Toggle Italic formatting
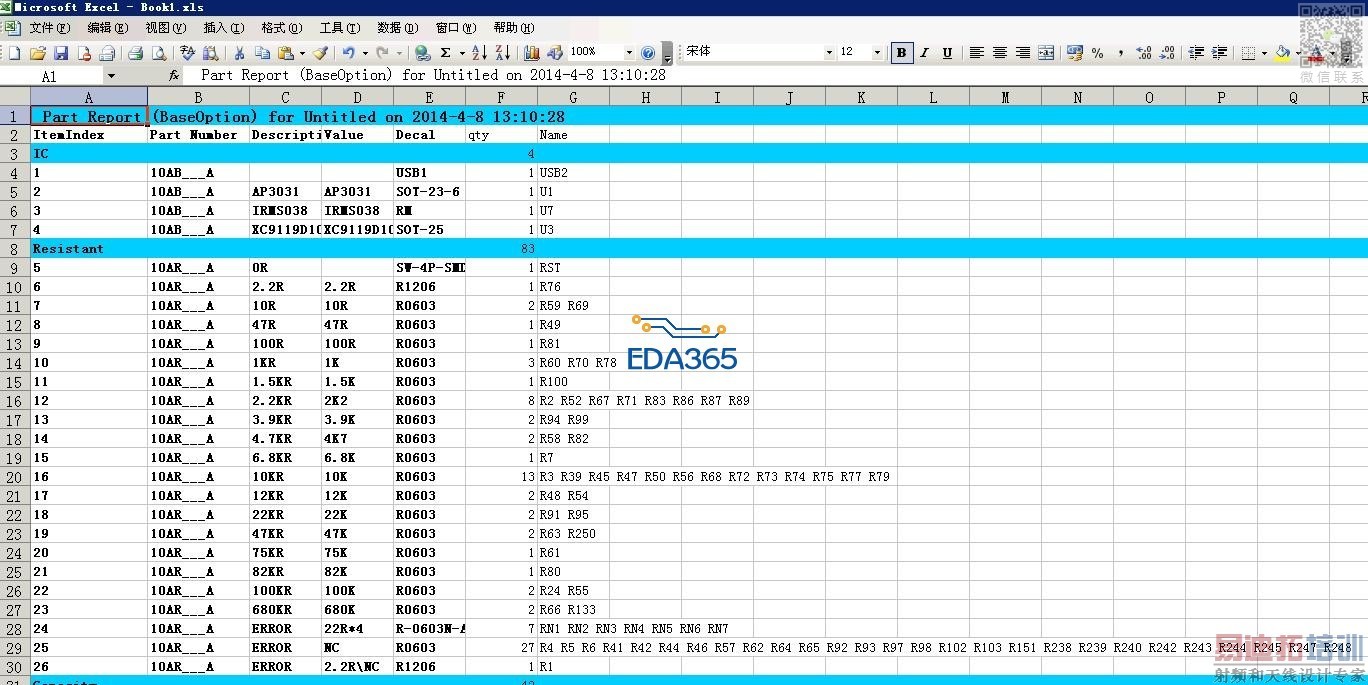The width and height of the screenshot is (1368, 685). tap(924, 52)
